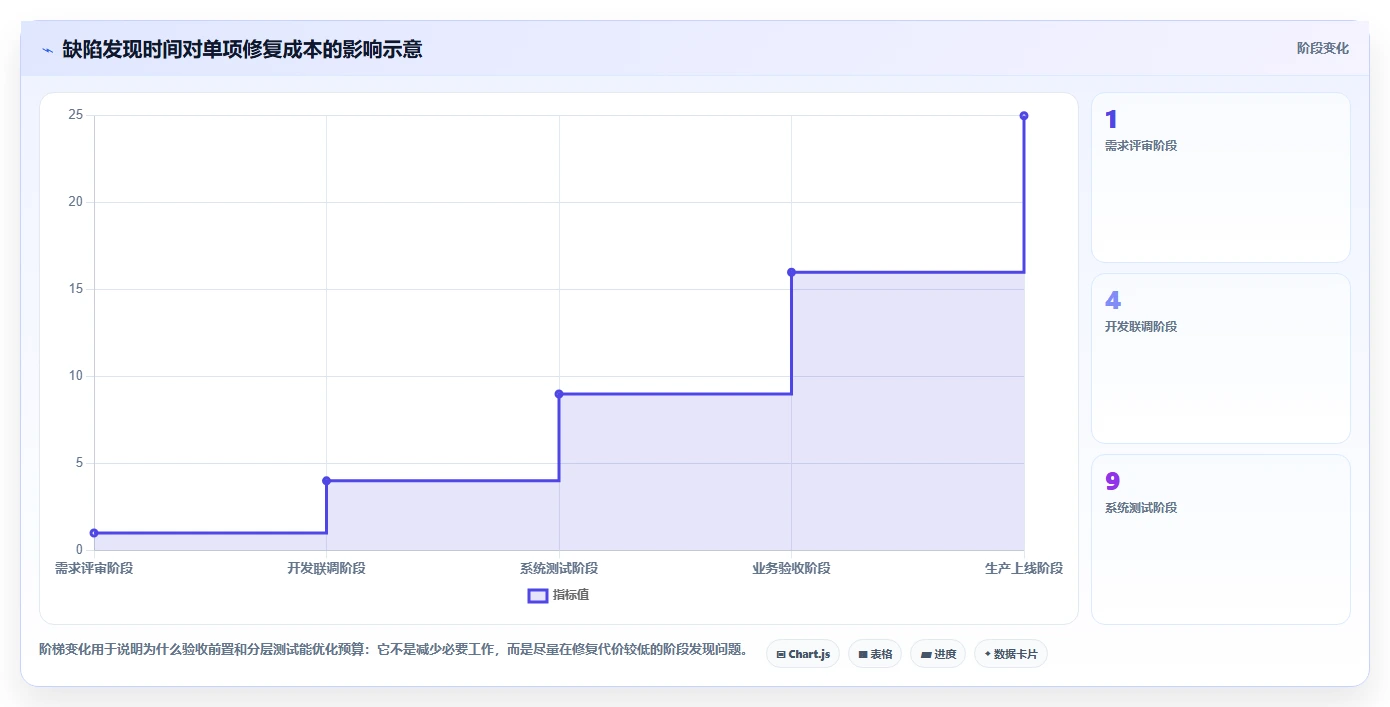Viewport: 1390px width, 707px height.
Task: Select the 进度 tag
Action: click(x=938, y=654)
